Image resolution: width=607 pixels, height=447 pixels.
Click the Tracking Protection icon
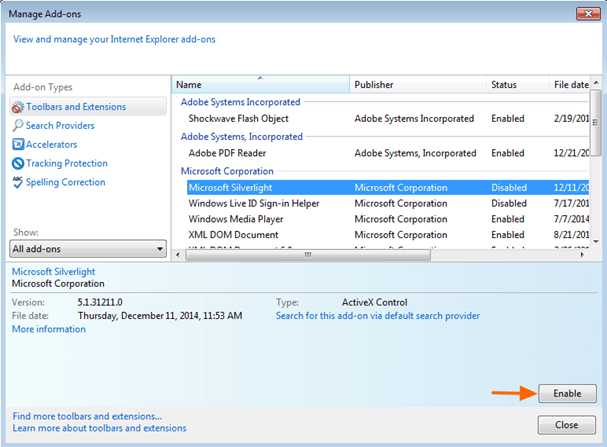pyautogui.click(x=18, y=163)
